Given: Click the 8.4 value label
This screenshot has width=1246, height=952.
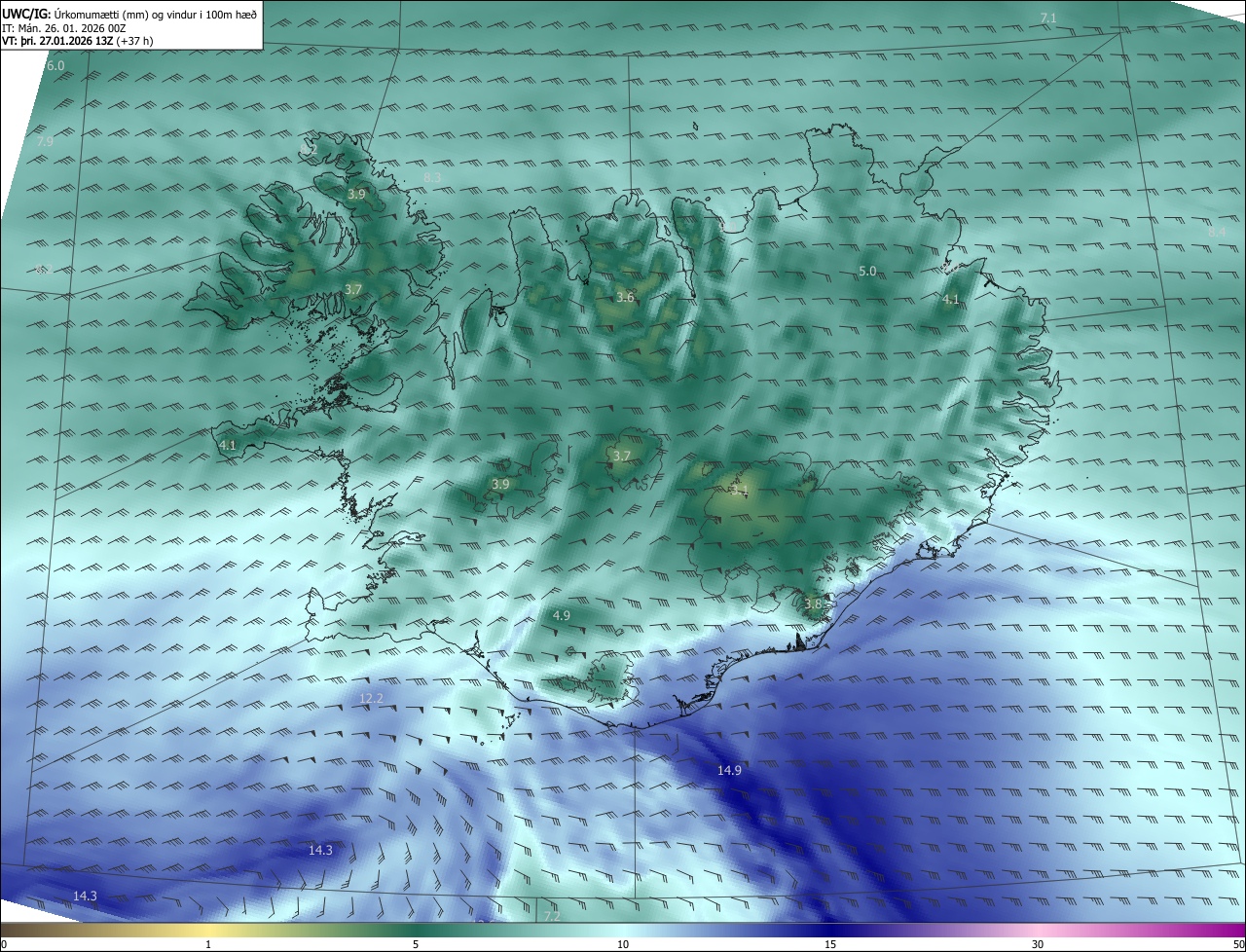Looking at the screenshot, I should pyautogui.click(x=1217, y=232).
